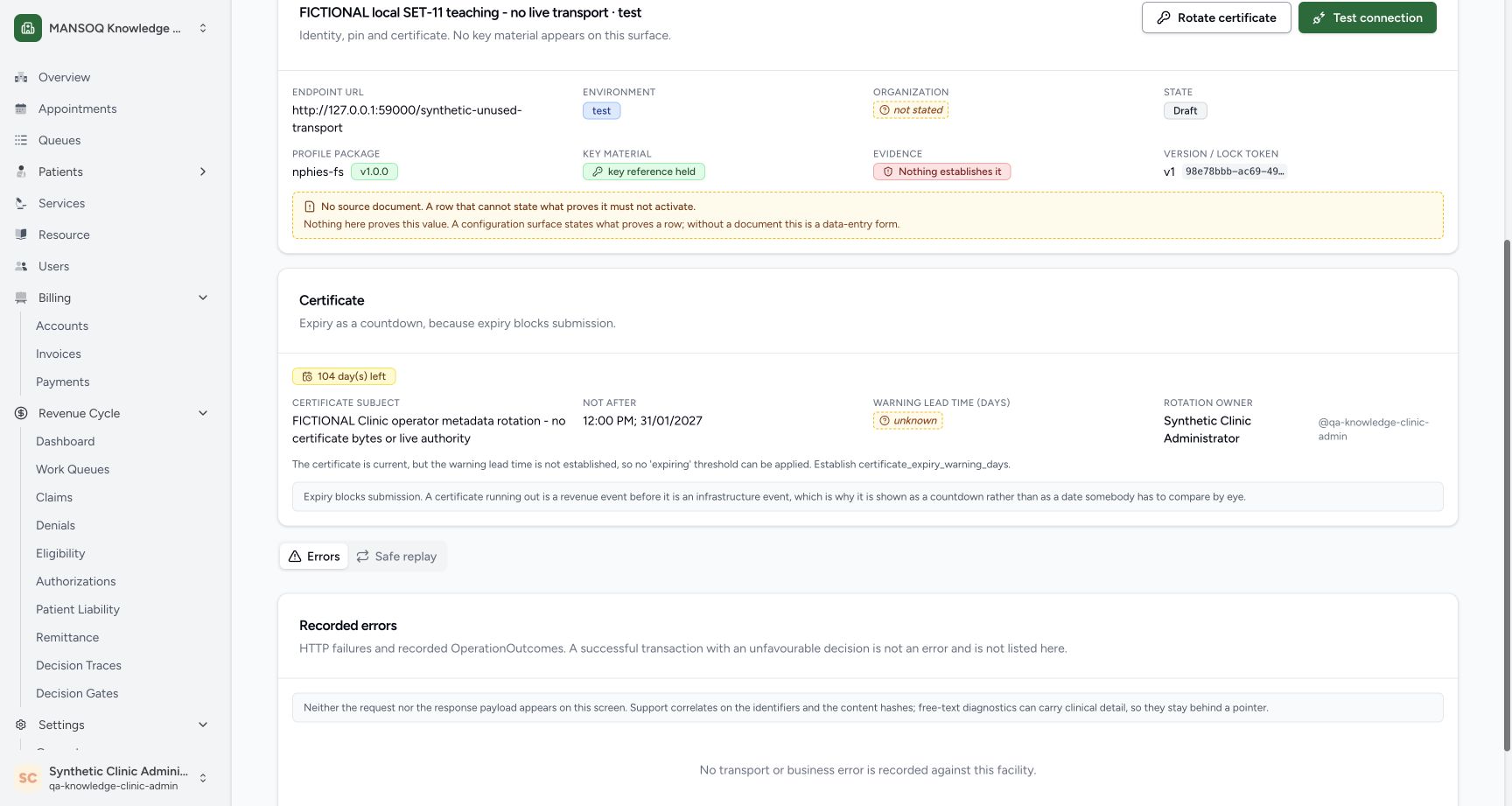Click the Users group icon
1512x806 pixels.
[x=21, y=266]
